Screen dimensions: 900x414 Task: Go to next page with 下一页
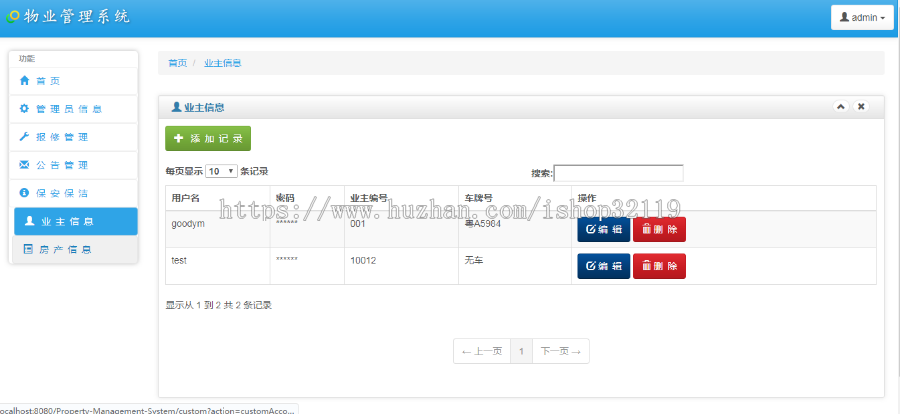pos(561,351)
